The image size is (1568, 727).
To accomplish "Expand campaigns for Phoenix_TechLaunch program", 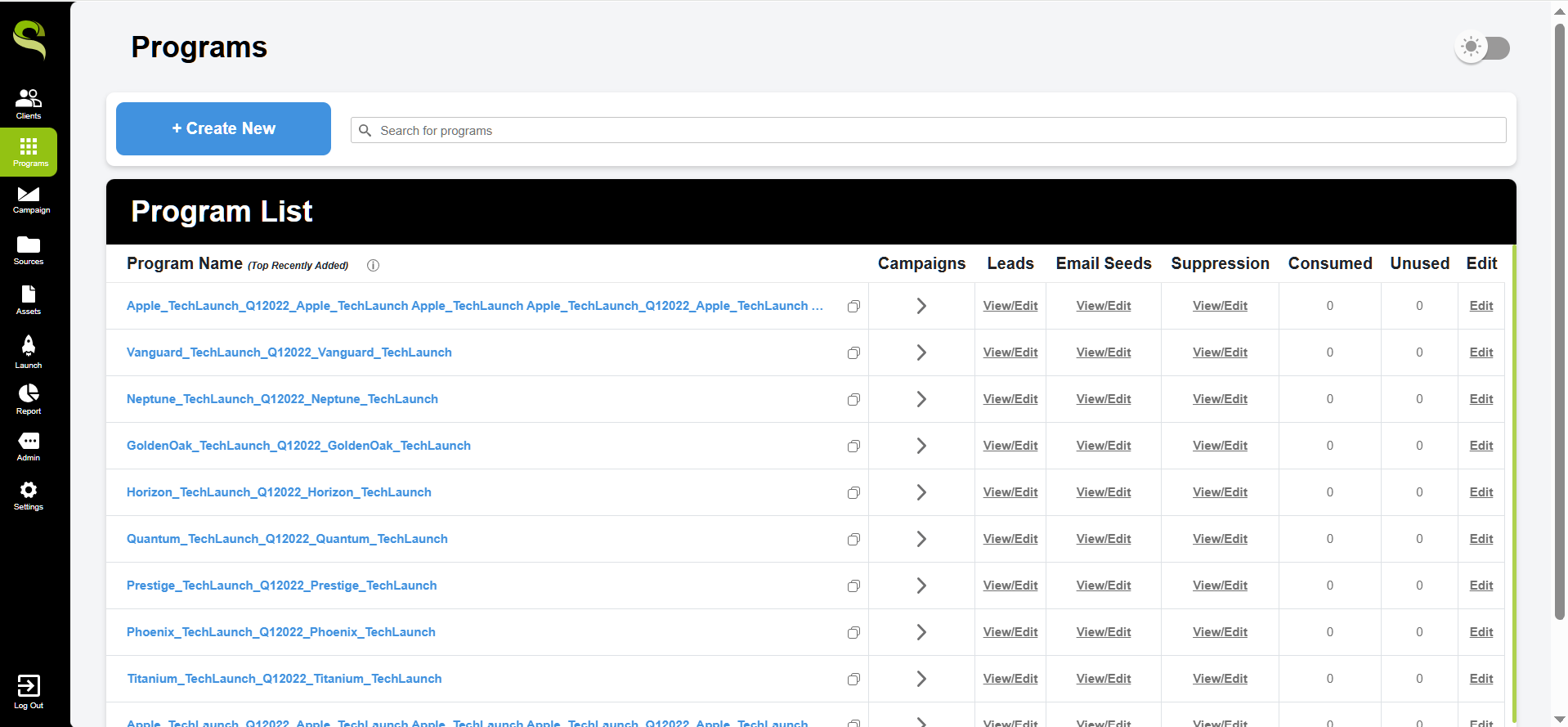I will point(921,632).
